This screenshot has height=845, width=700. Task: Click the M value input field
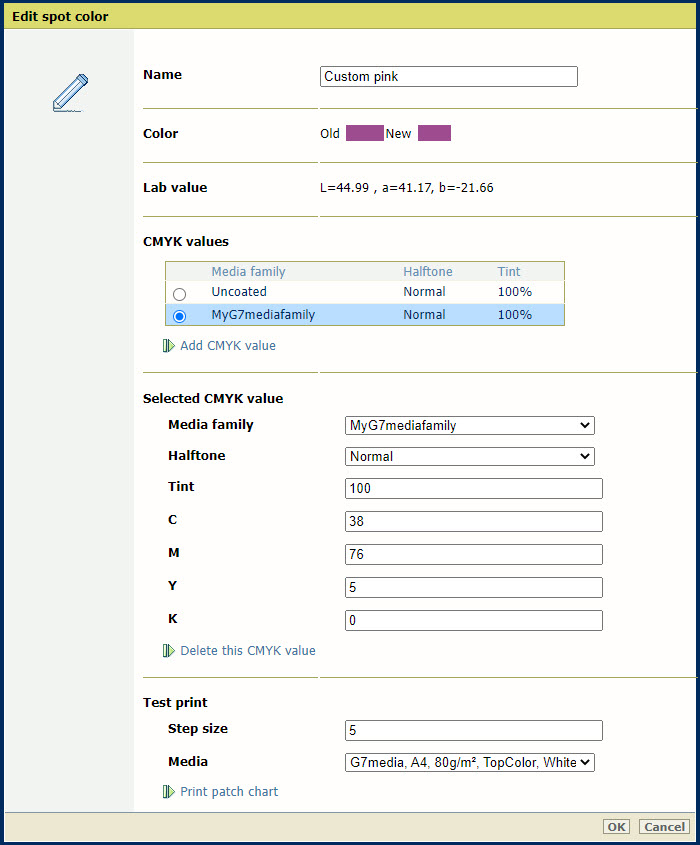click(x=473, y=554)
